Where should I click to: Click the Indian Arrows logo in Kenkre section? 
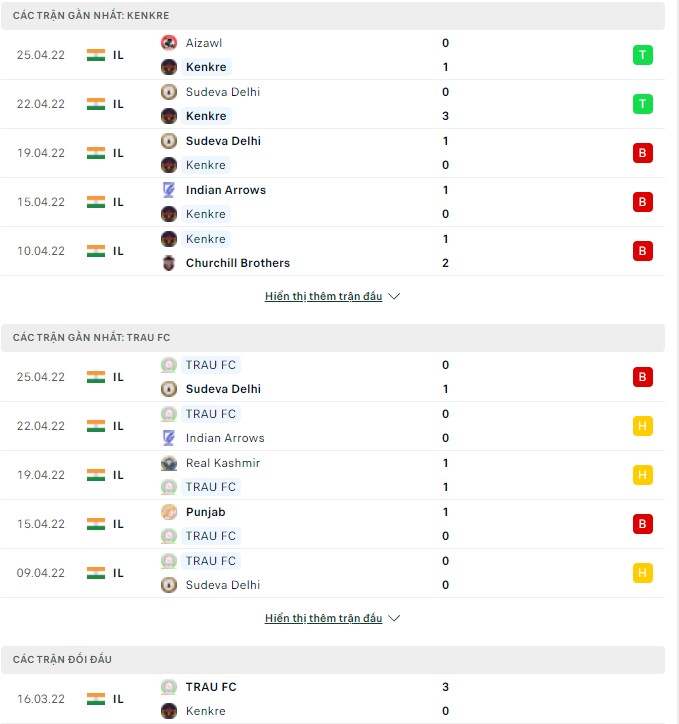click(169, 190)
